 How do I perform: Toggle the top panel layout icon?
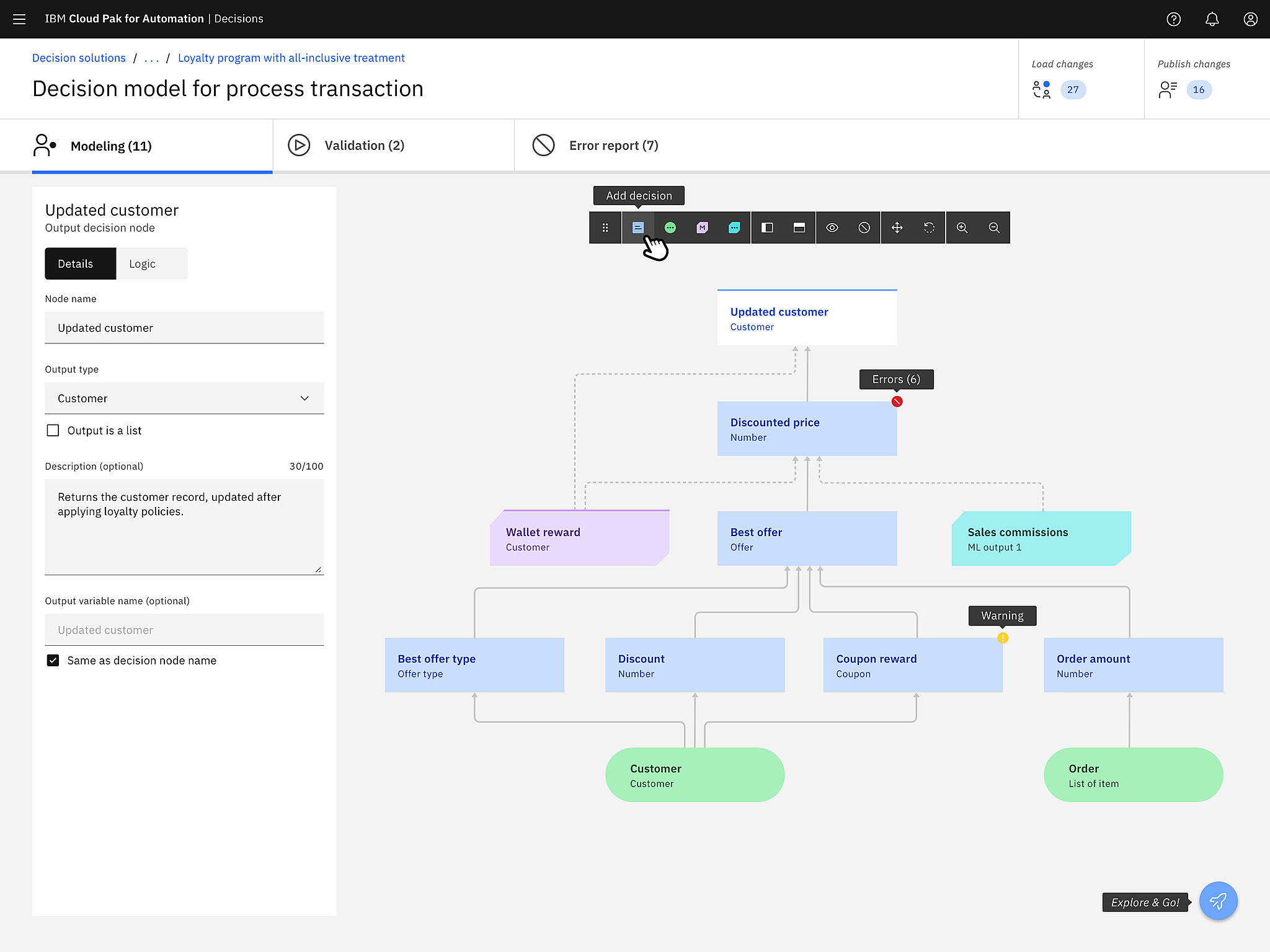799,227
